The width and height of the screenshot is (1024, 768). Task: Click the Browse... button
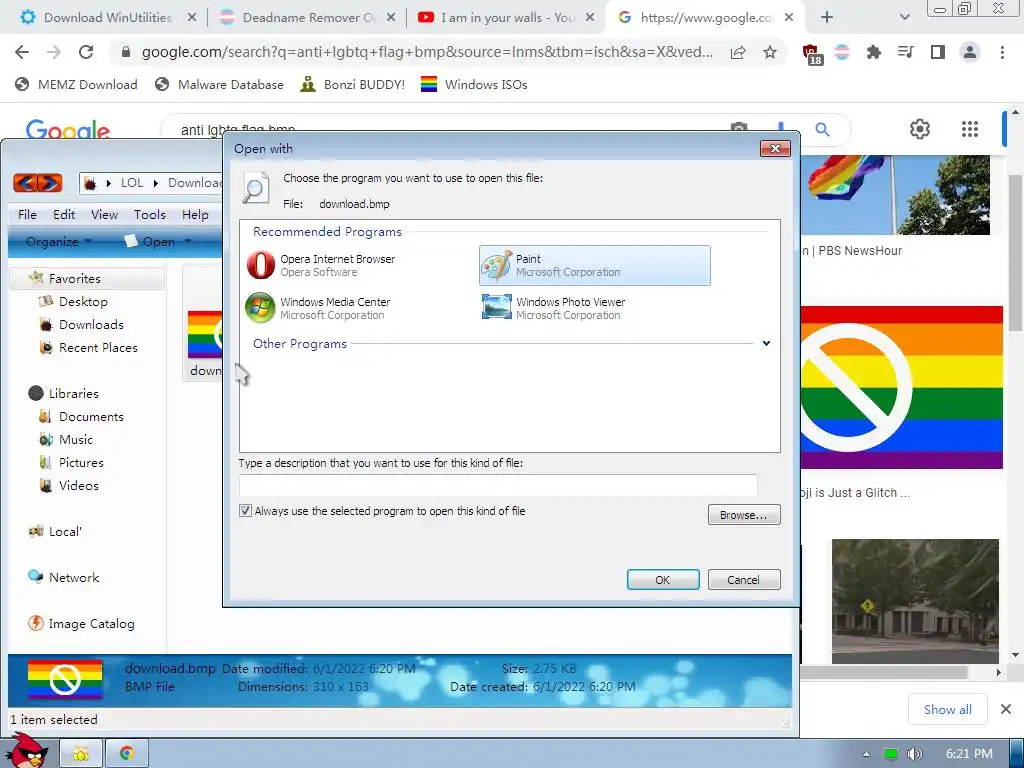pyautogui.click(x=744, y=515)
